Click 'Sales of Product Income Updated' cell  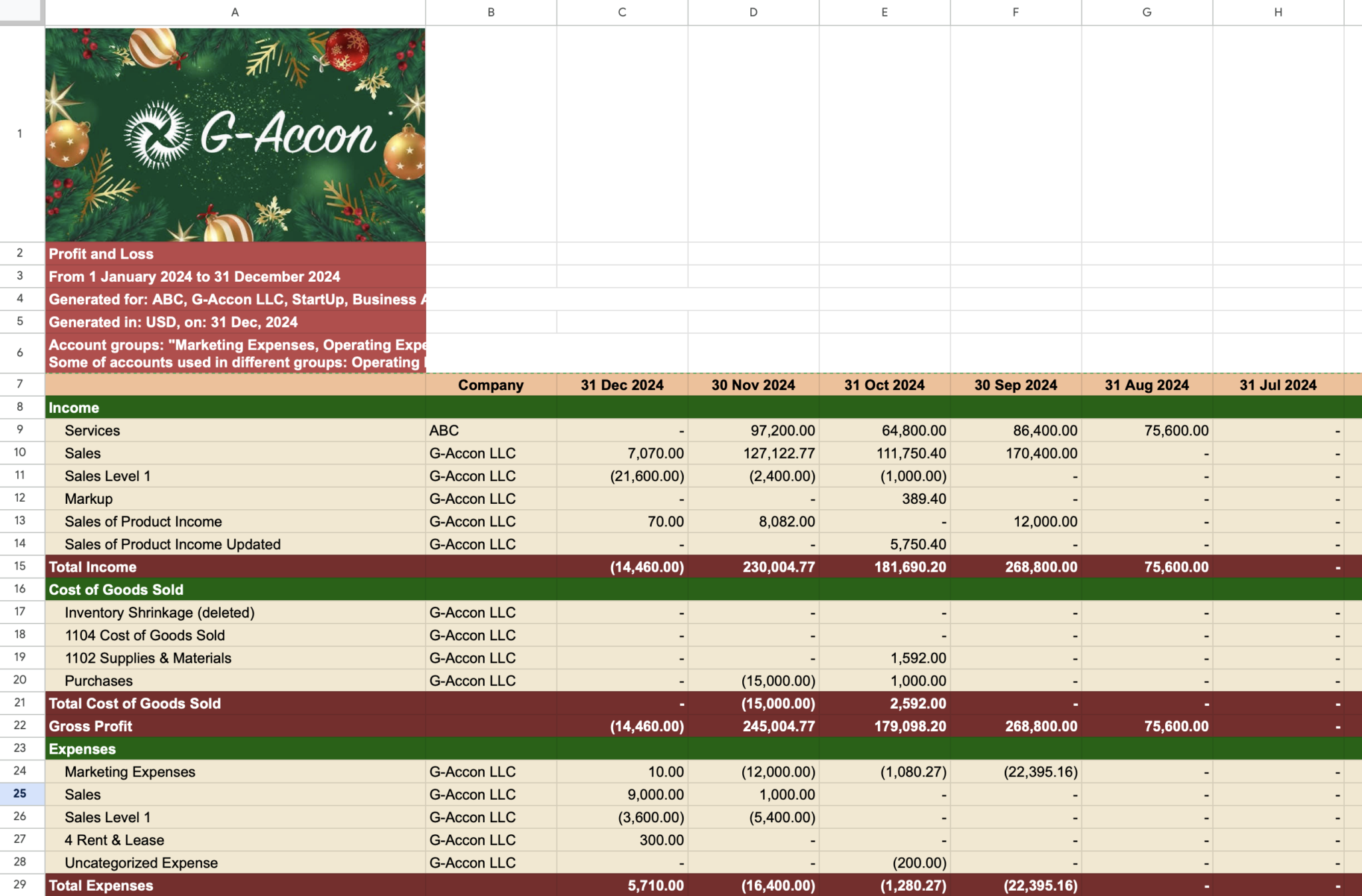point(235,544)
